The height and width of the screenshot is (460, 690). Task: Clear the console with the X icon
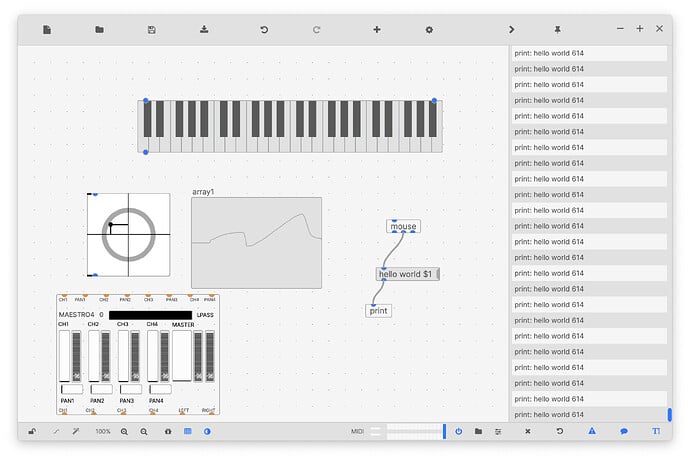528,431
